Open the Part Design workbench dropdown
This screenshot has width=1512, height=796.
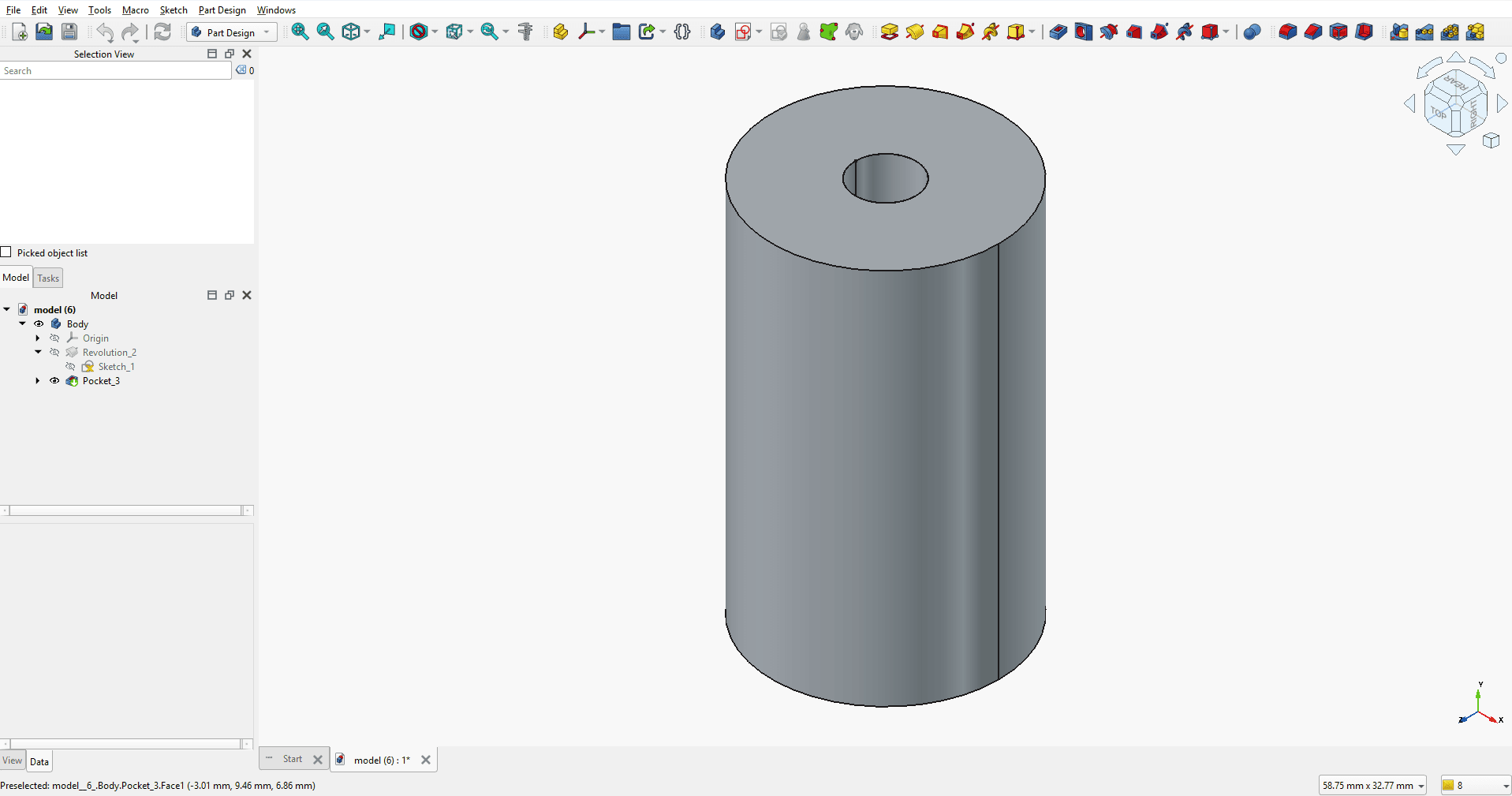point(232,32)
